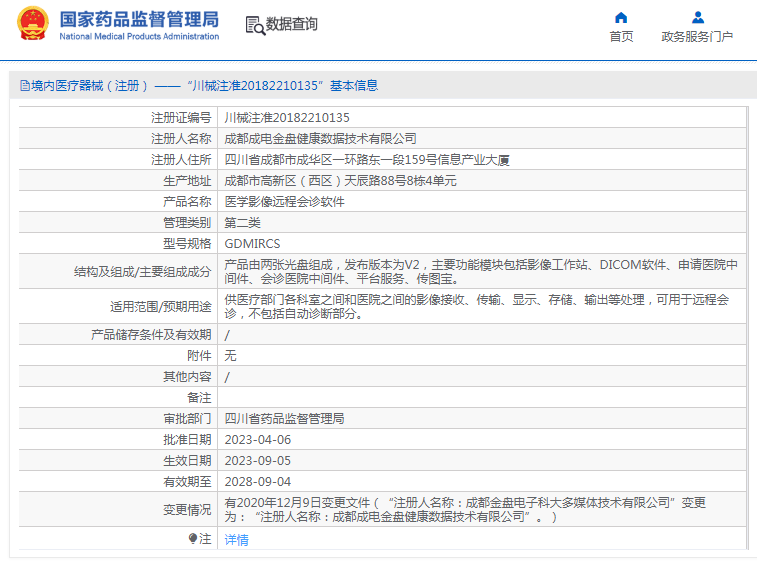This screenshot has width=757, height=561.
Task: Select the 产品由两张光盘组成 structure description
Action: click(x=481, y=272)
